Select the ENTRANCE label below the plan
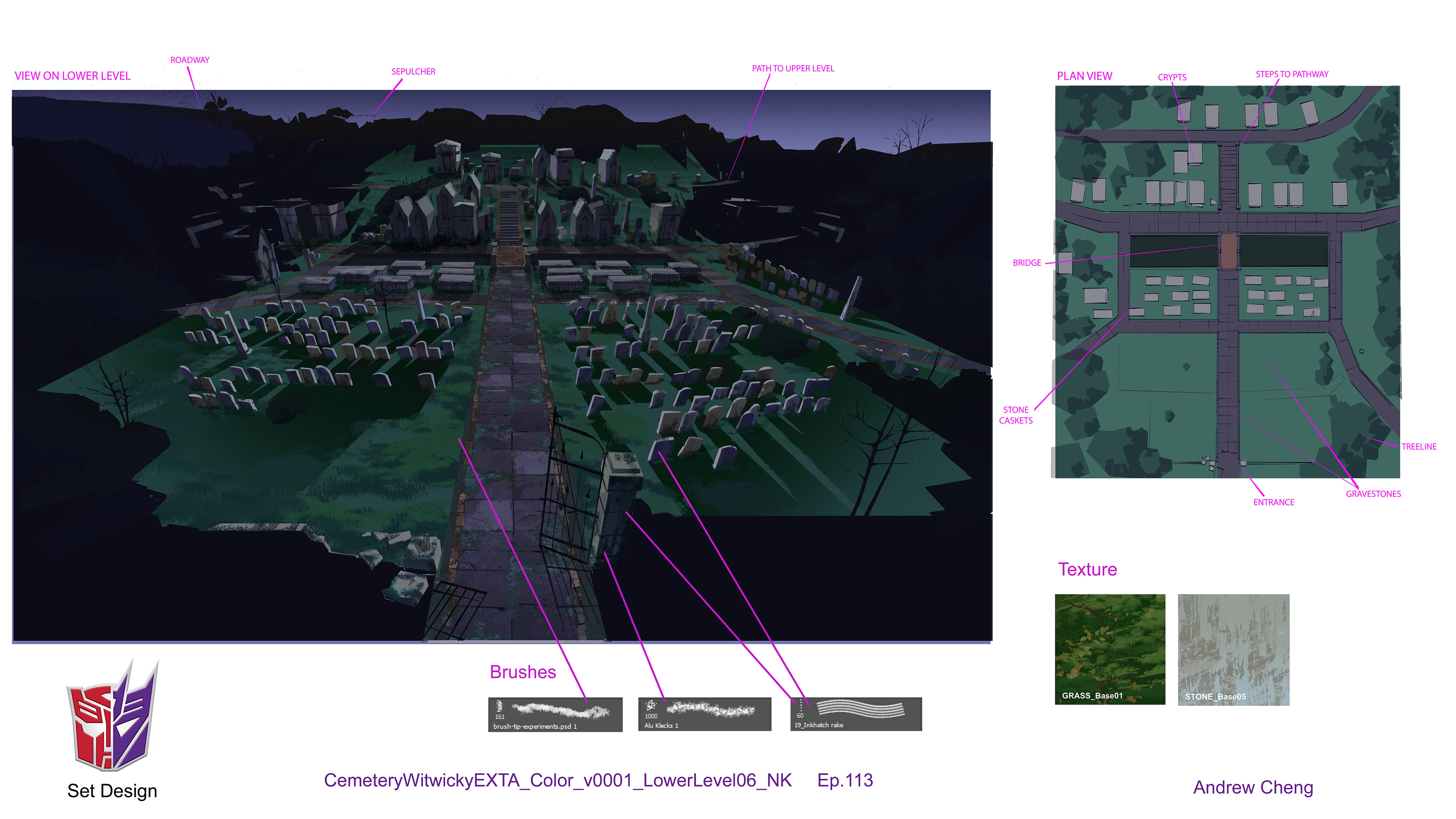The image size is (1456, 819). 1274,502
